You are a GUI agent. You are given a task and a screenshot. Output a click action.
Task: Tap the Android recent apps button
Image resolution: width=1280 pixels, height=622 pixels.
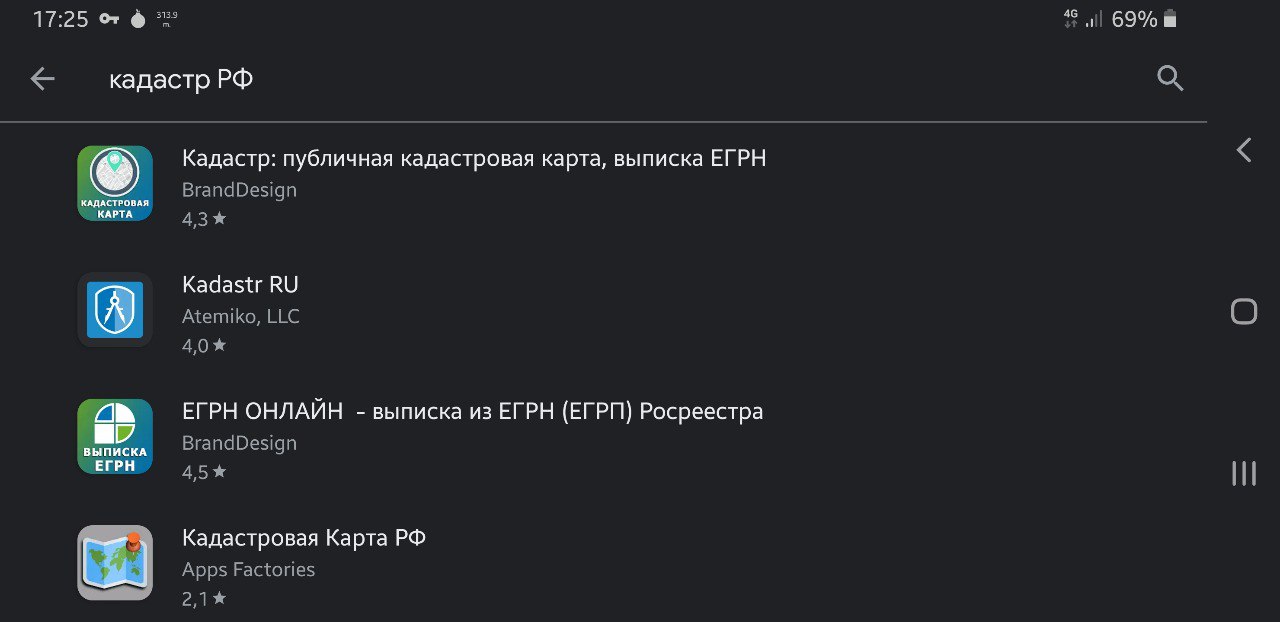coord(1244,473)
